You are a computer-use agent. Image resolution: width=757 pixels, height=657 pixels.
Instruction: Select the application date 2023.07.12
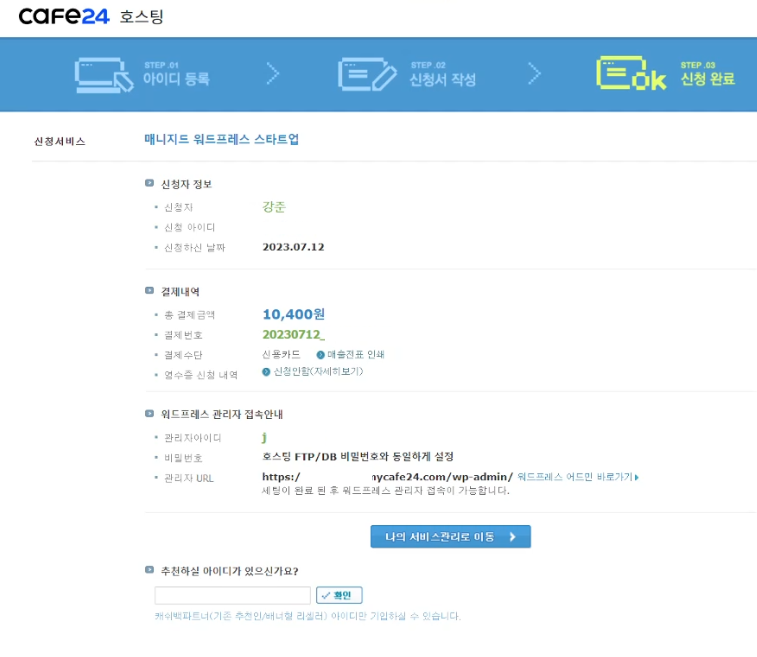(293, 247)
